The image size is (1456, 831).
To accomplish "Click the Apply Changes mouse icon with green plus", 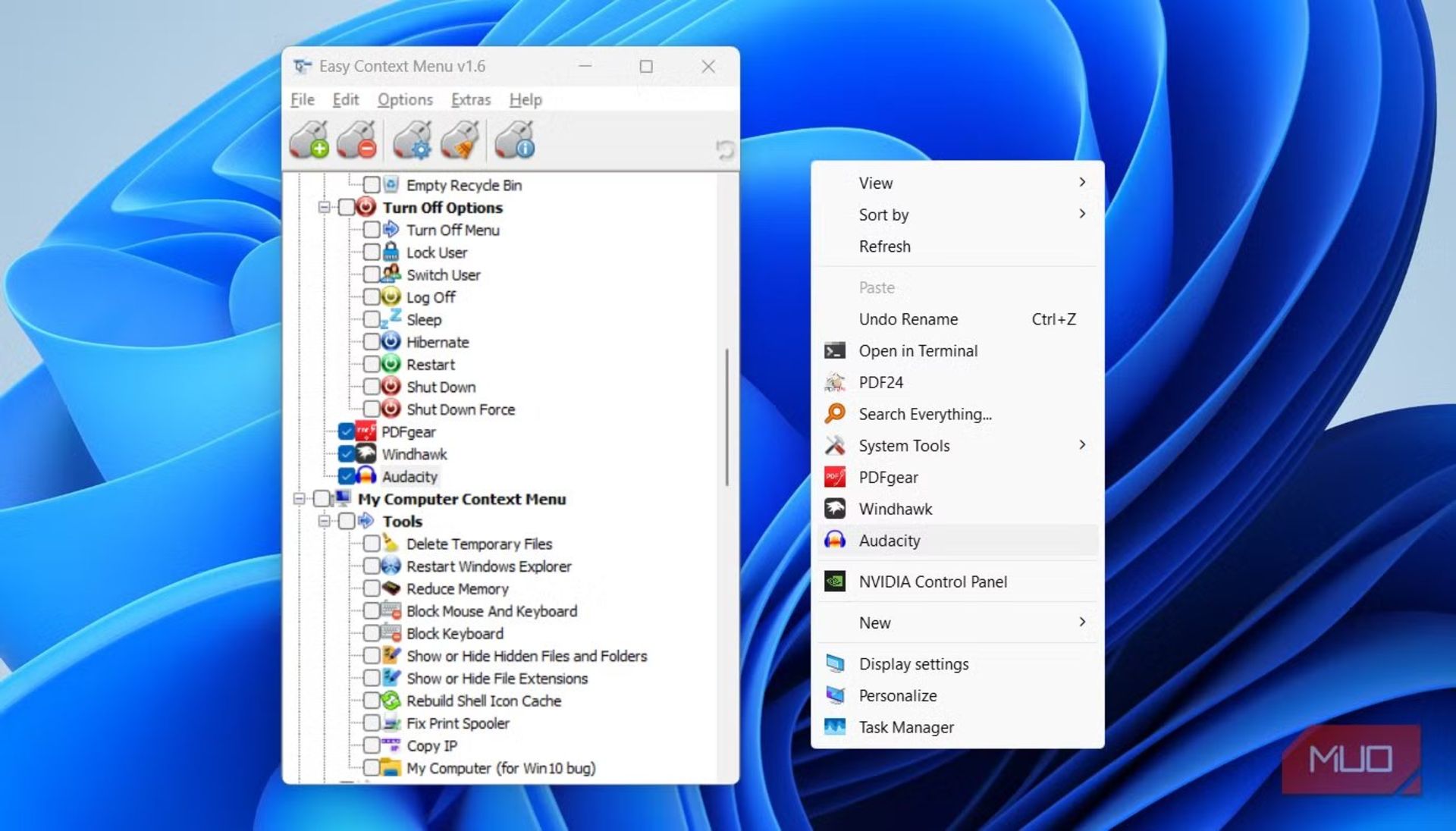I will pos(307,140).
